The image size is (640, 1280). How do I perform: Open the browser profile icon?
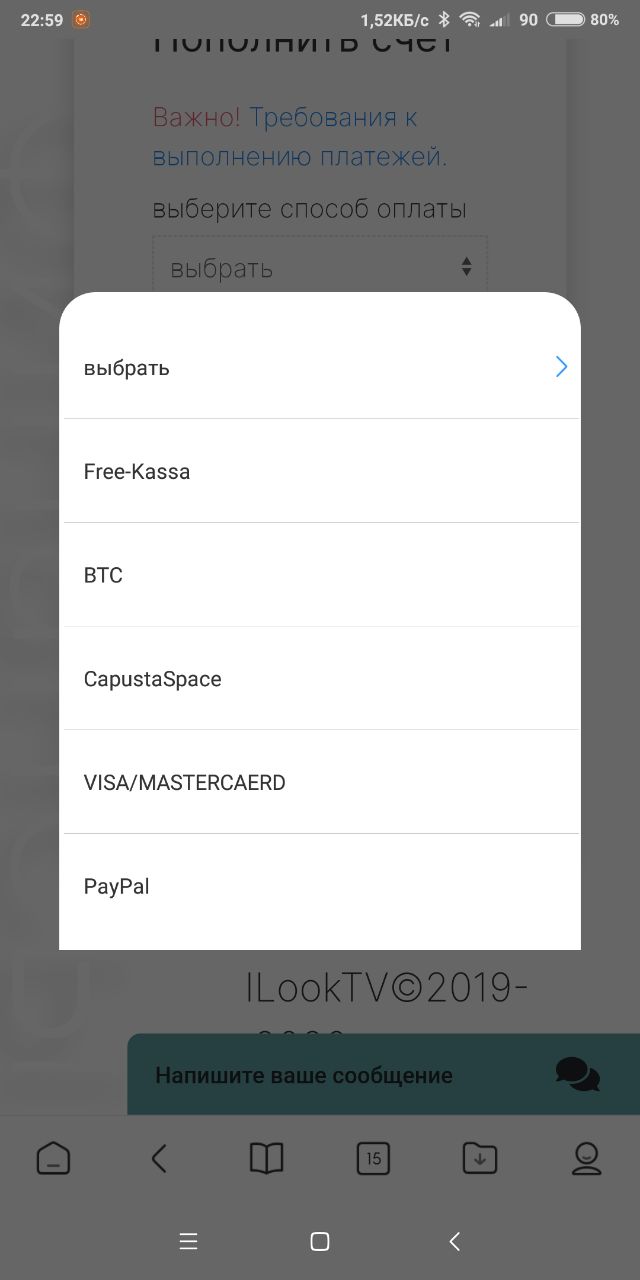point(587,1158)
